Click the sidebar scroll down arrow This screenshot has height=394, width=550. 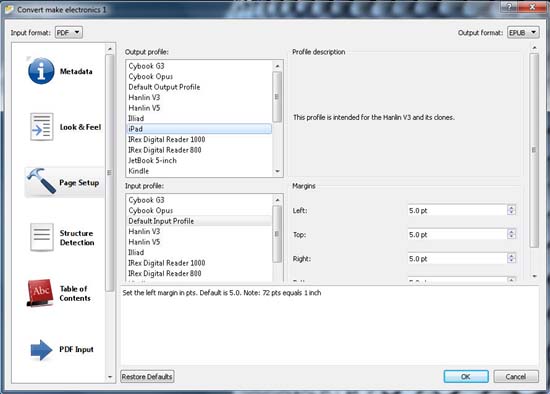click(x=110, y=377)
